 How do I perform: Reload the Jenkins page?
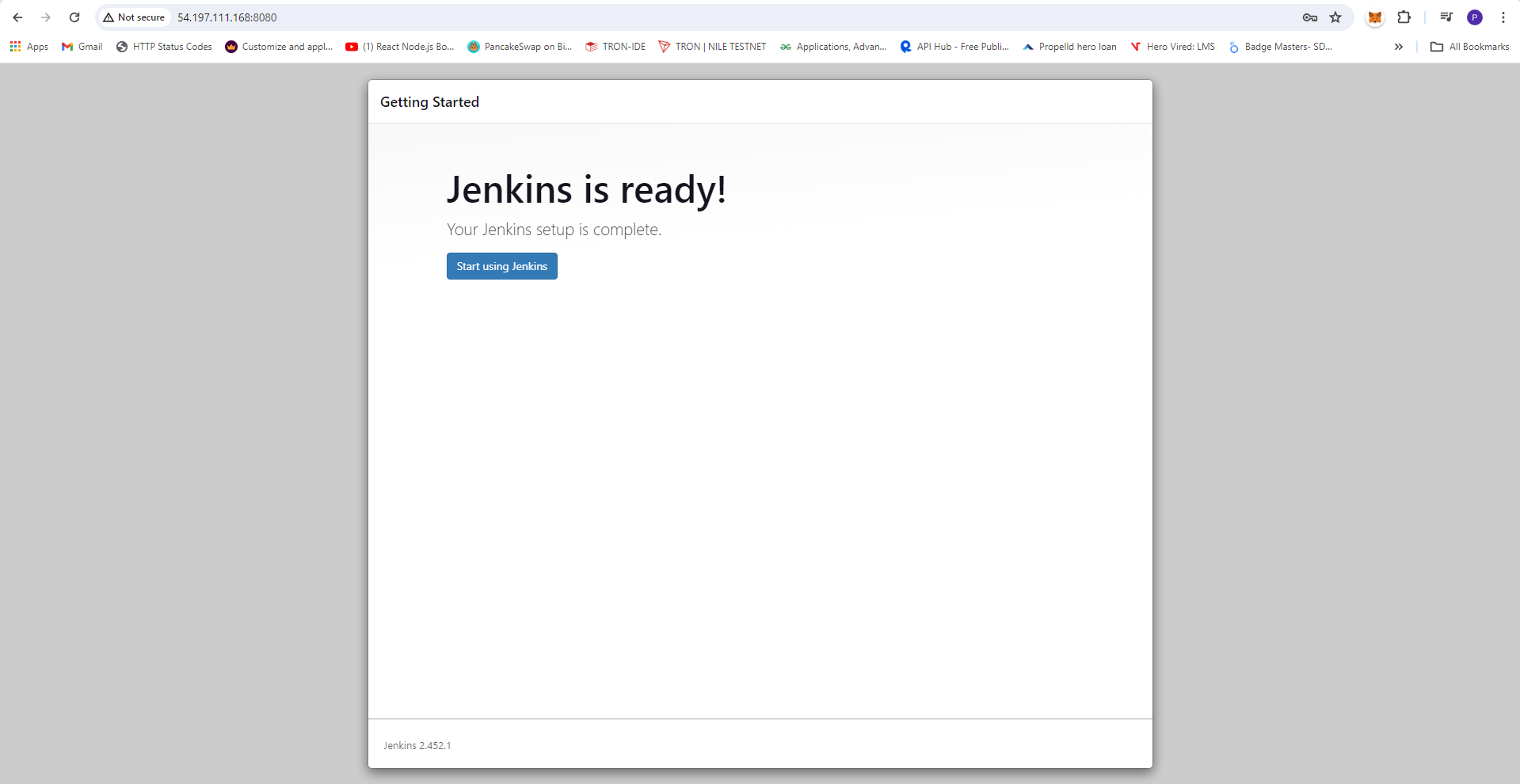tap(74, 17)
